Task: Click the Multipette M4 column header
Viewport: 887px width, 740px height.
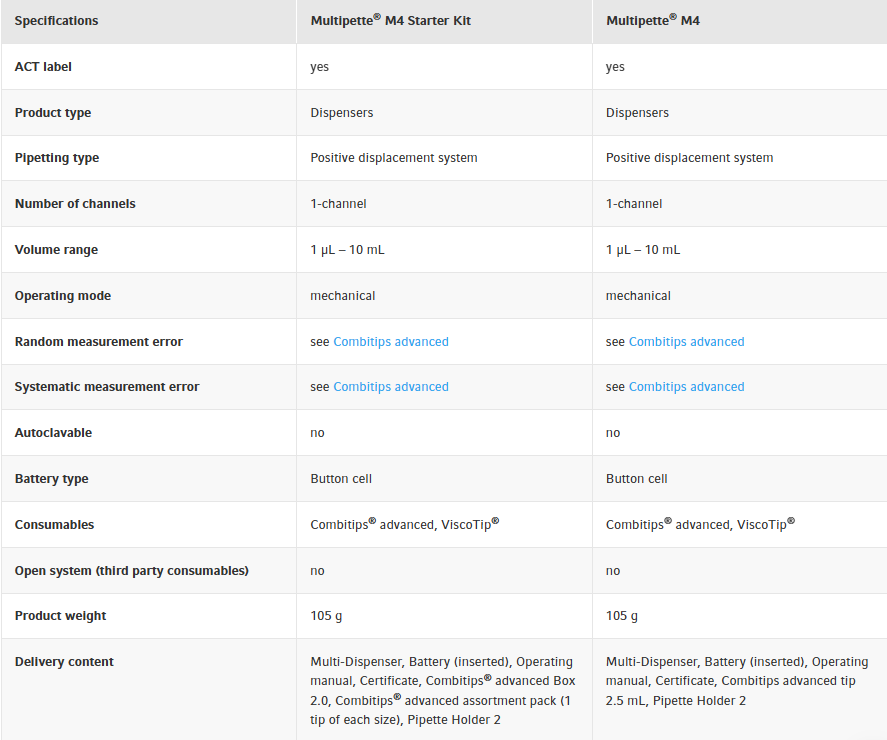Action: [x=653, y=20]
